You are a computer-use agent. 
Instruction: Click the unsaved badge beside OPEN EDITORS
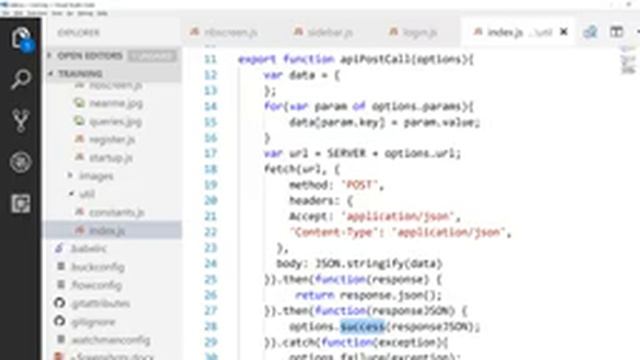coord(152,56)
